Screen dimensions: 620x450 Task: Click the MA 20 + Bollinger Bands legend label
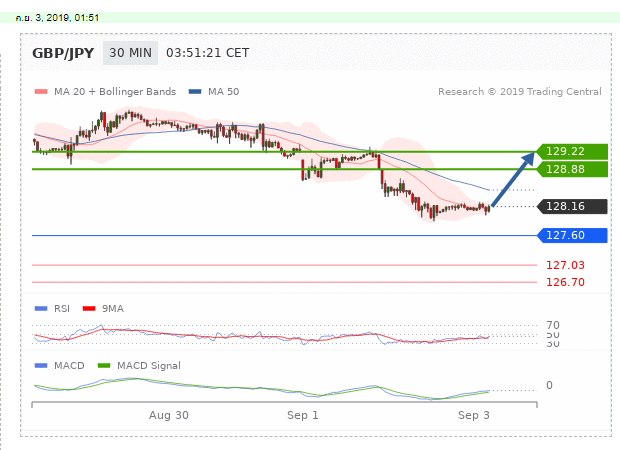pyautogui.click(x=115, y=92)
